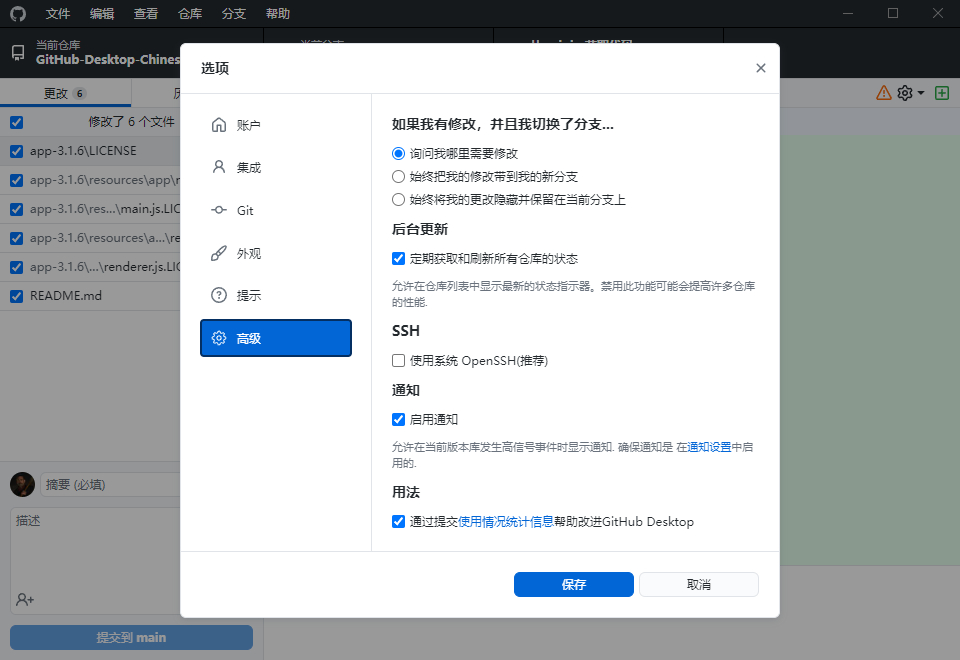Open the Git settings section
This screenshot has height=660, width=960.
coord(276,211)
